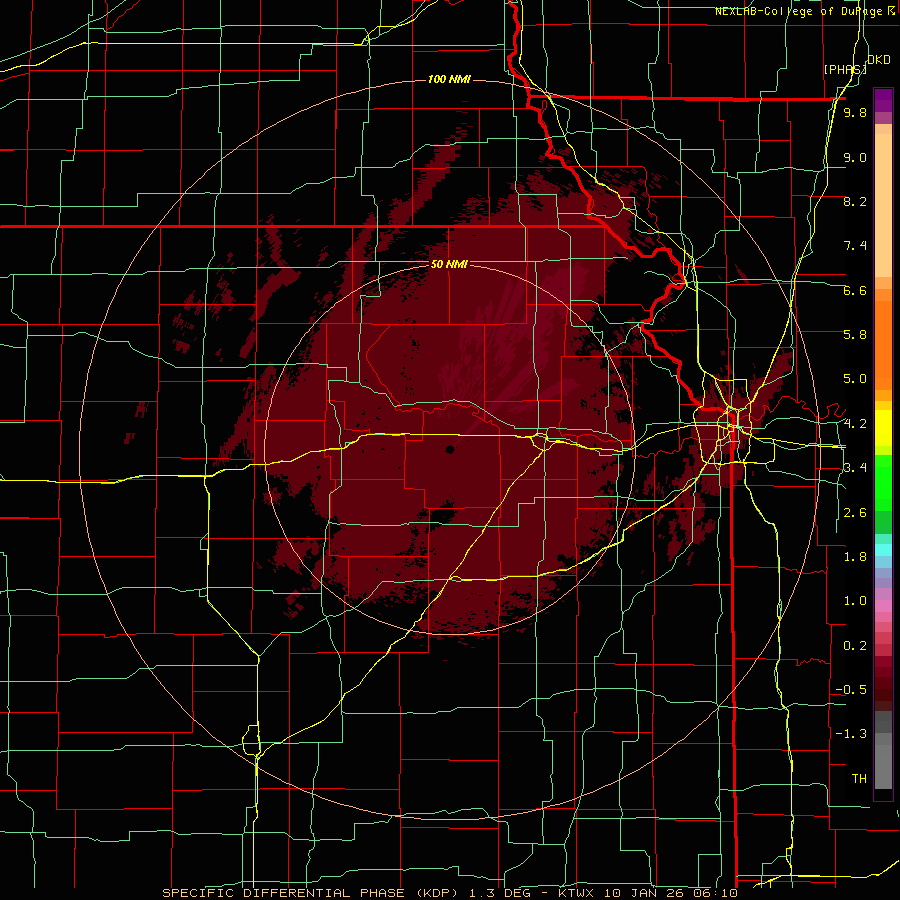Select the black radar site dot at center
Image resolution: width=900 pixels, height=900 pixels.
[x=450, y=449]
